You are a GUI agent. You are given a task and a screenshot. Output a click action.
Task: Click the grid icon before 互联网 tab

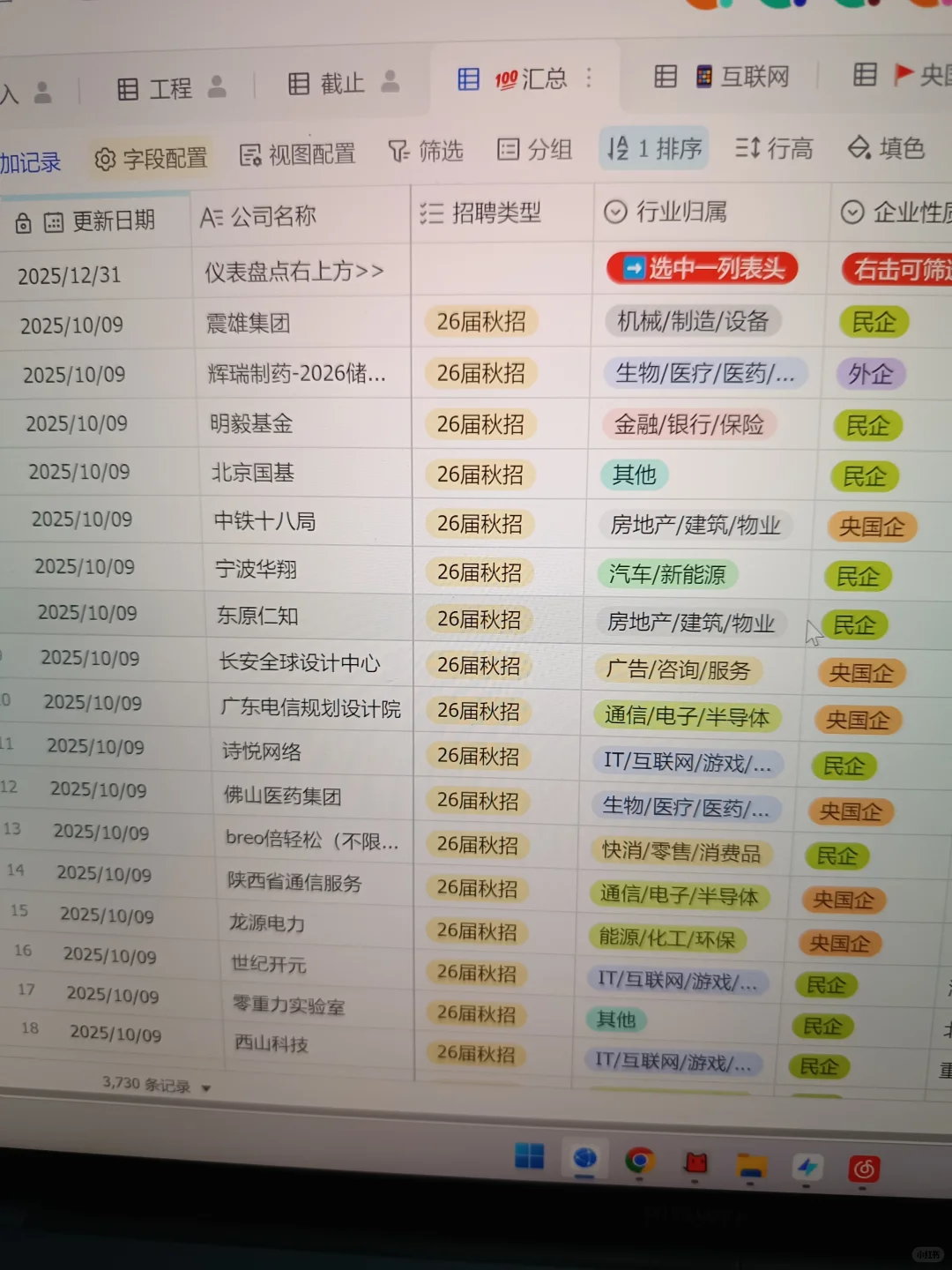pyautogui.click(x=666, y=77)
